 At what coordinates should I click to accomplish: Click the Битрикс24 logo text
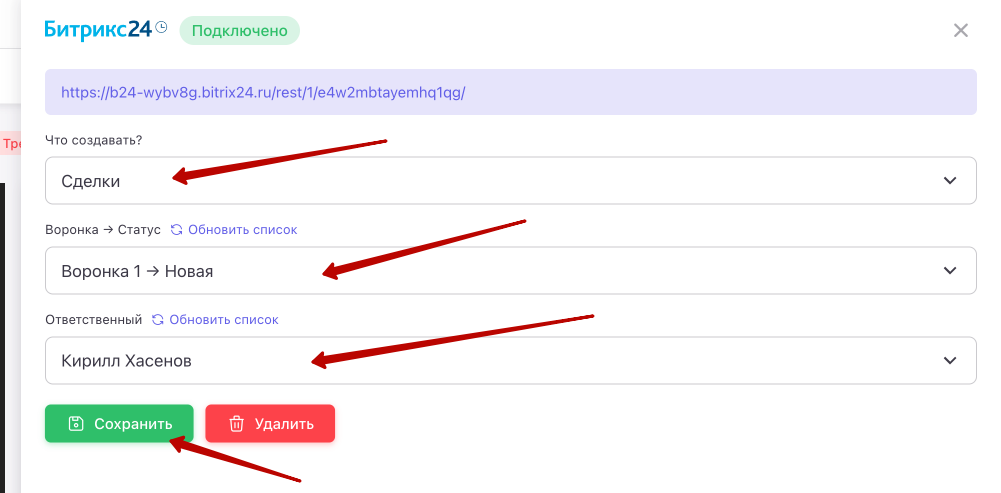98,30
